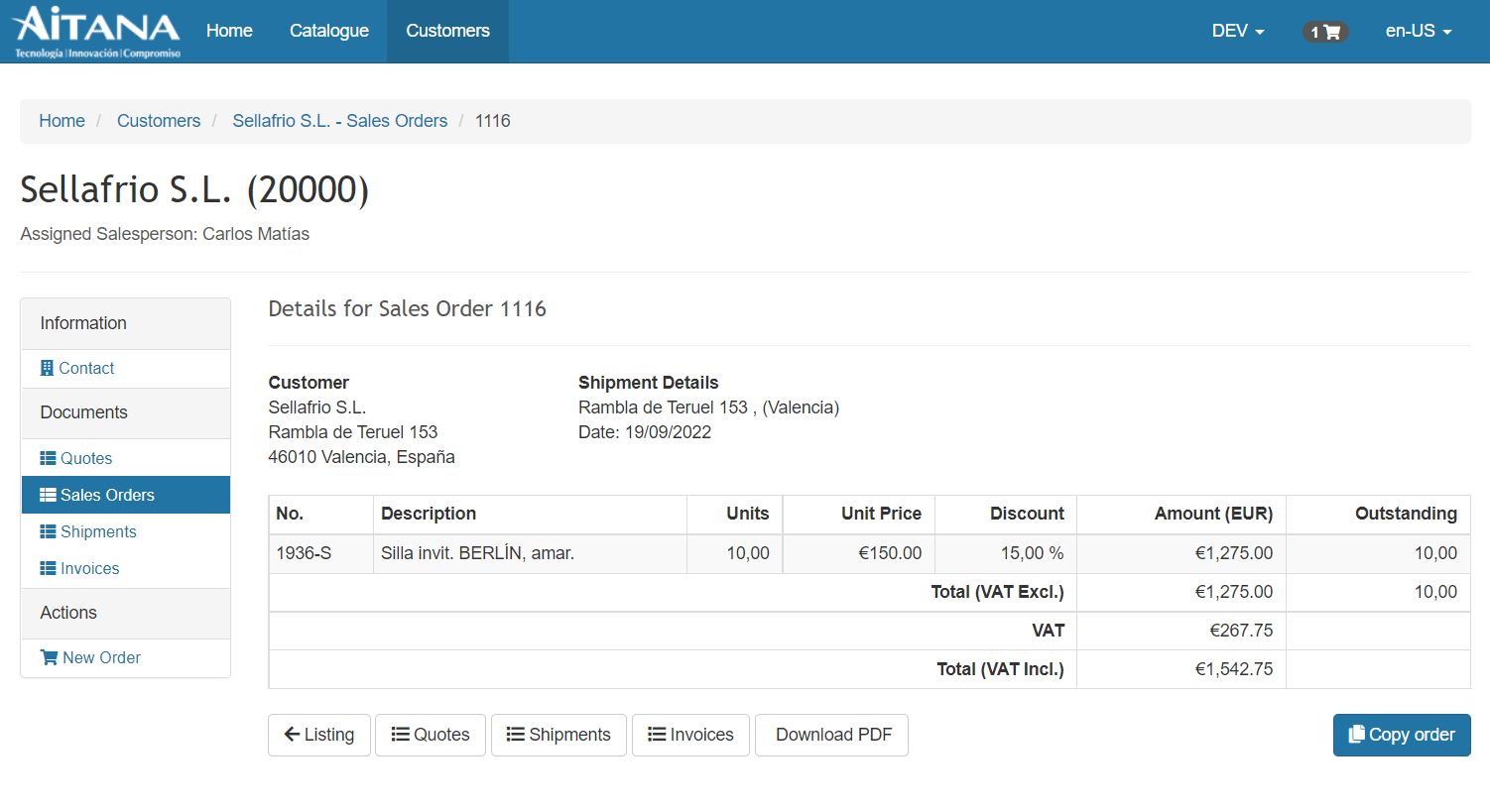The image size is (1490, 812).
Task: Click the Shipment Details heading
Action: point(648,383)
